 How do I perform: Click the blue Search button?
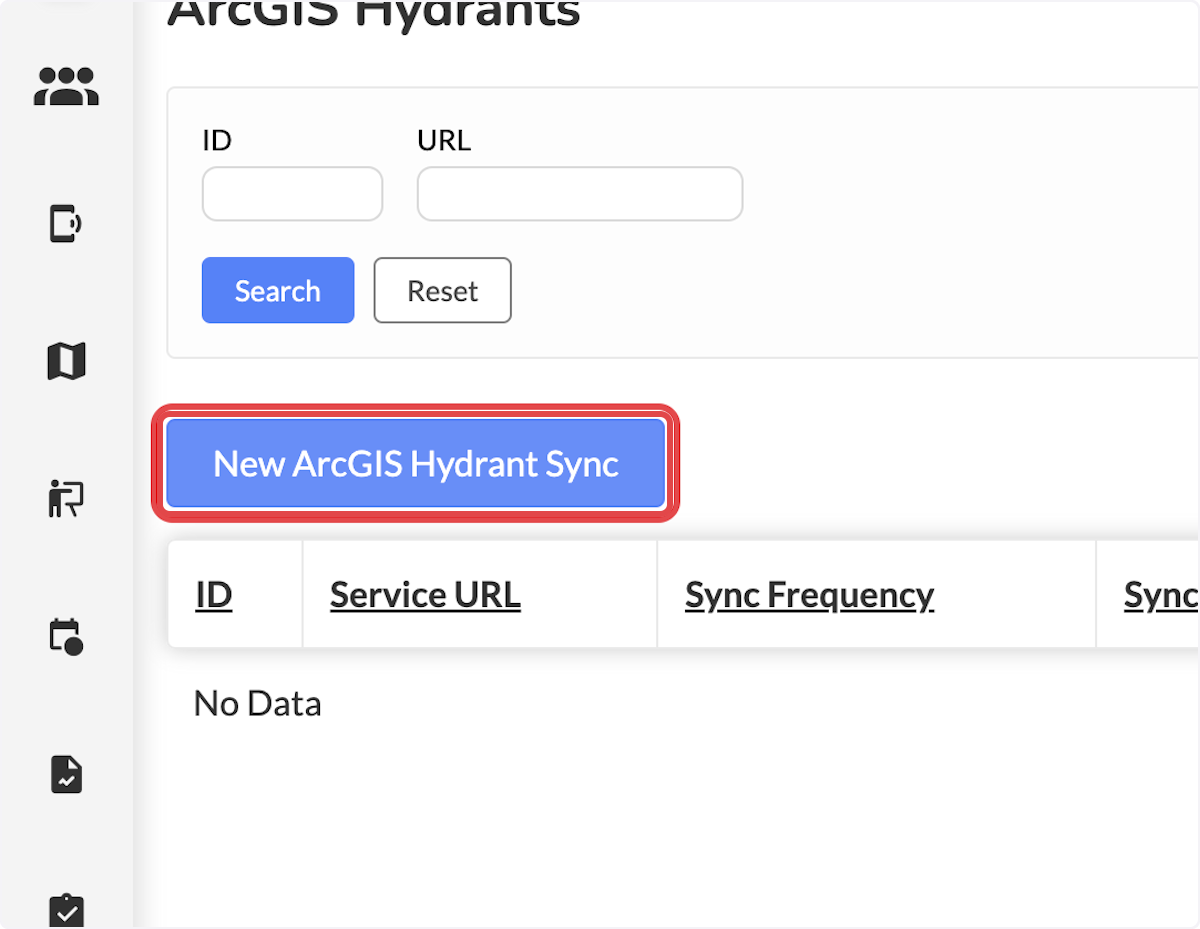tap(278, 290)
